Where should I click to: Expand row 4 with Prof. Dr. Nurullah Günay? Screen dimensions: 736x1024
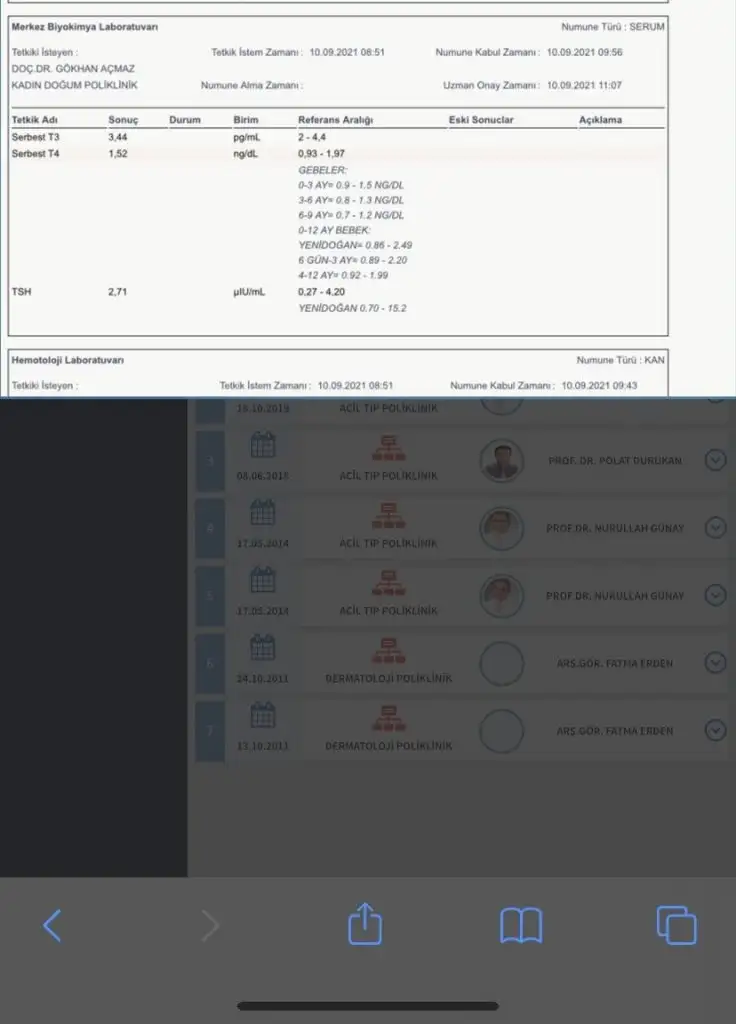click(x=715, y=527)
